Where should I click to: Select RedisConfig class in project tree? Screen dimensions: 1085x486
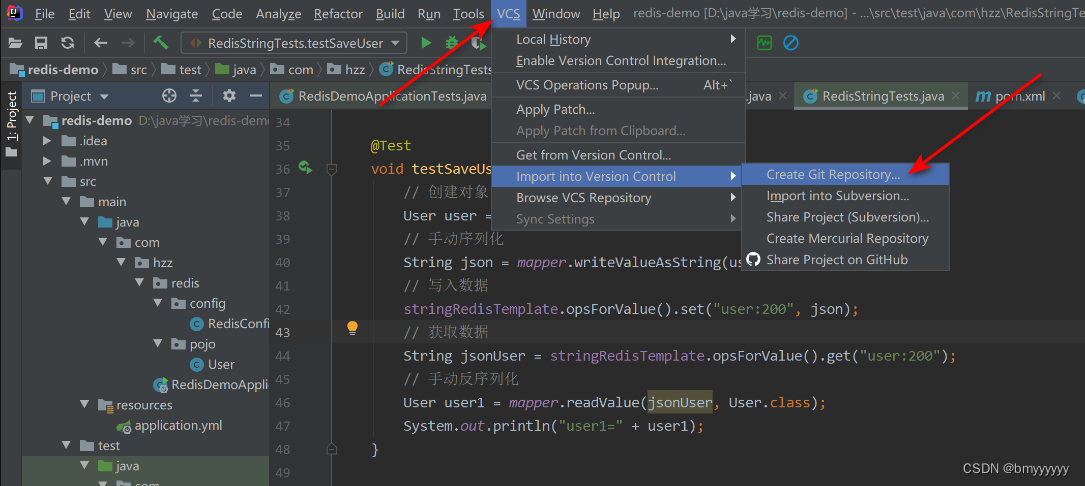(x=229, y=324)
